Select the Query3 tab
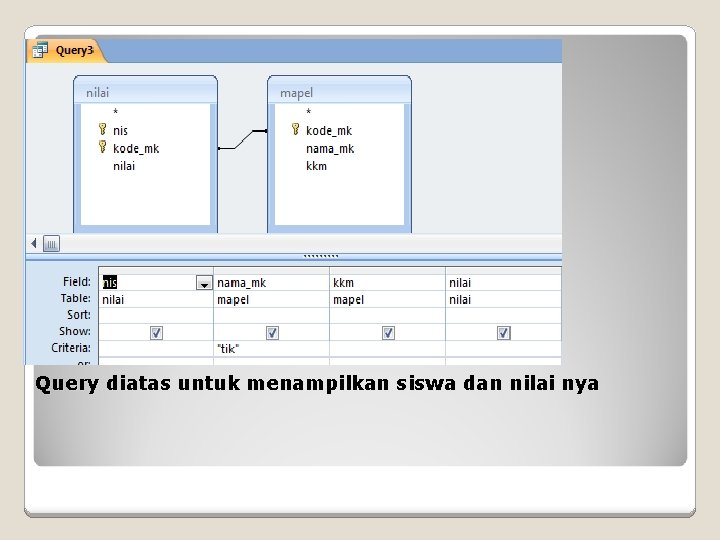This screenshot has height=540, width=720. click(65, 50)
